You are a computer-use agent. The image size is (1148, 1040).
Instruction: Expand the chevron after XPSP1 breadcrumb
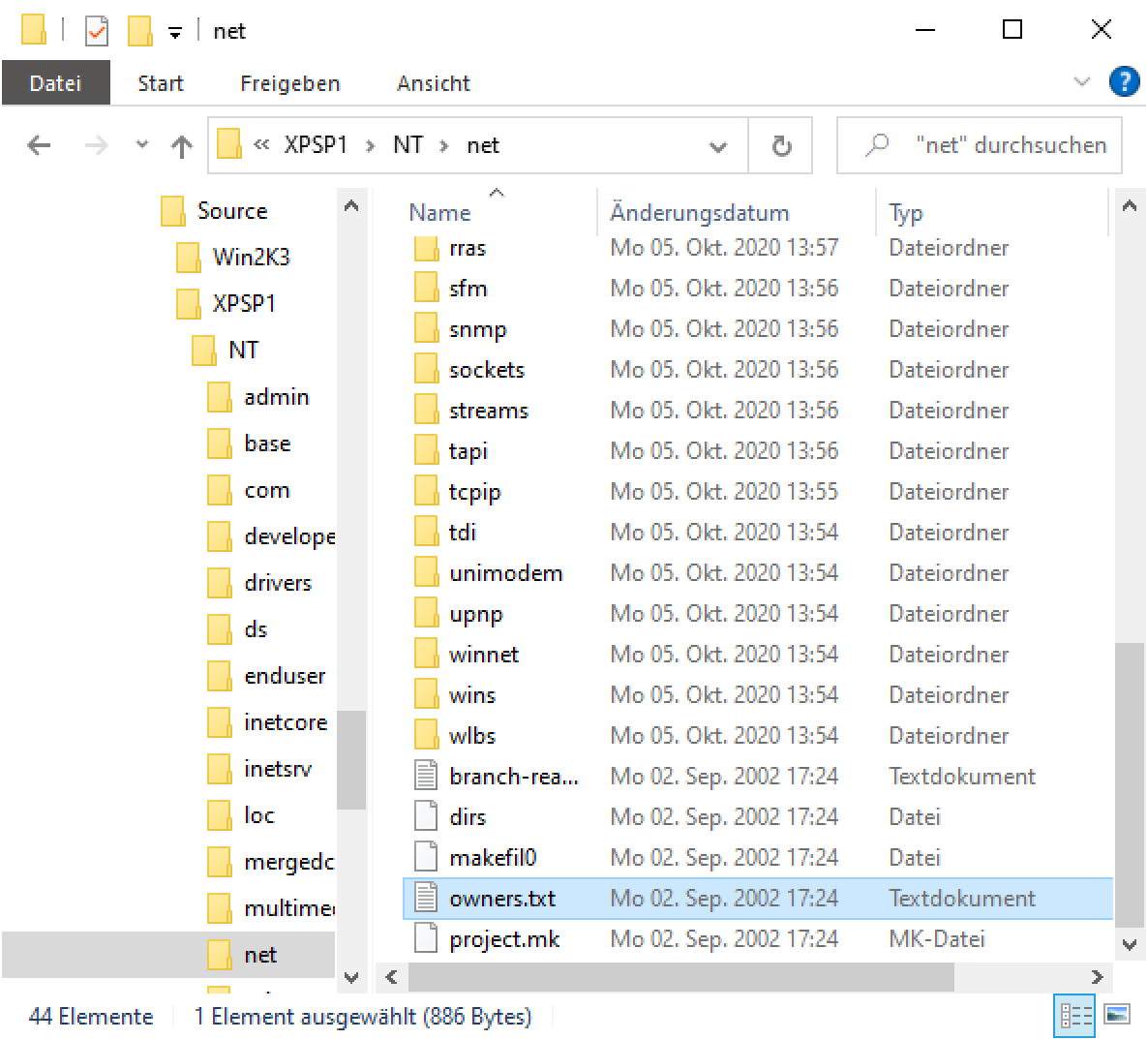point(371,146)
